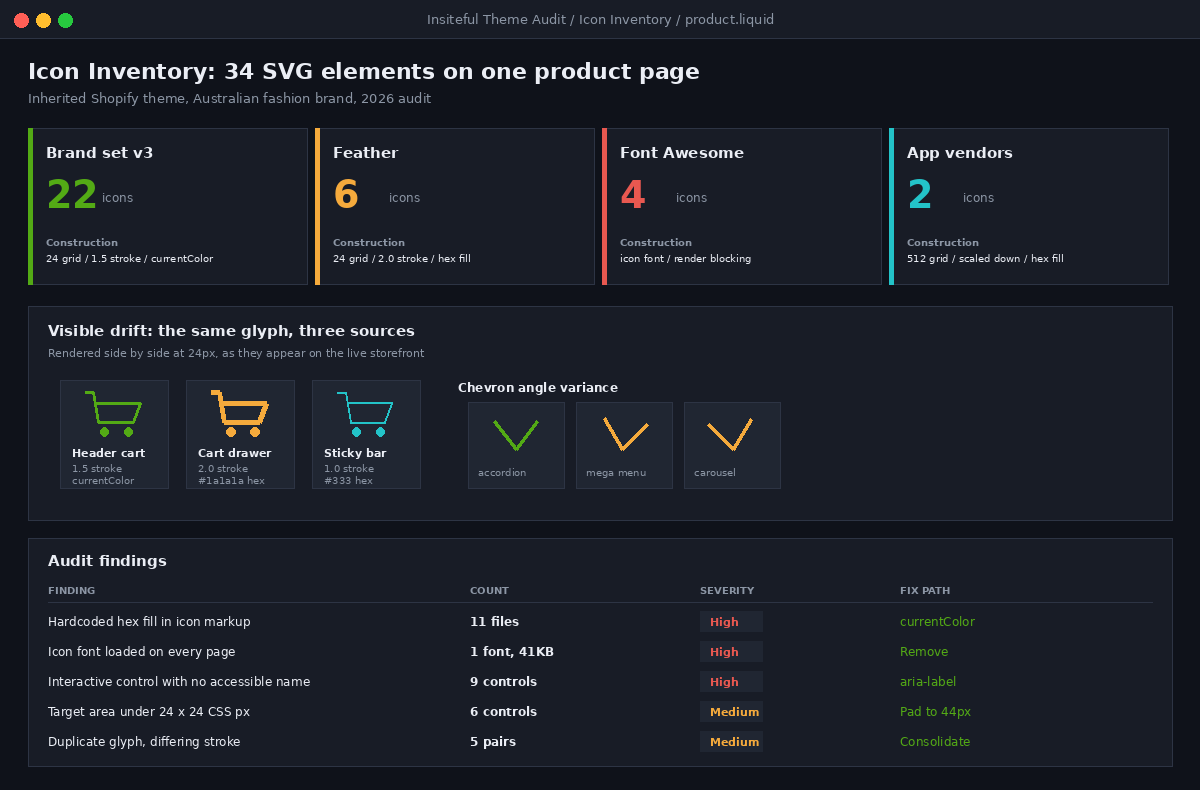Click the '11 files' count cell

click(494, 622)
